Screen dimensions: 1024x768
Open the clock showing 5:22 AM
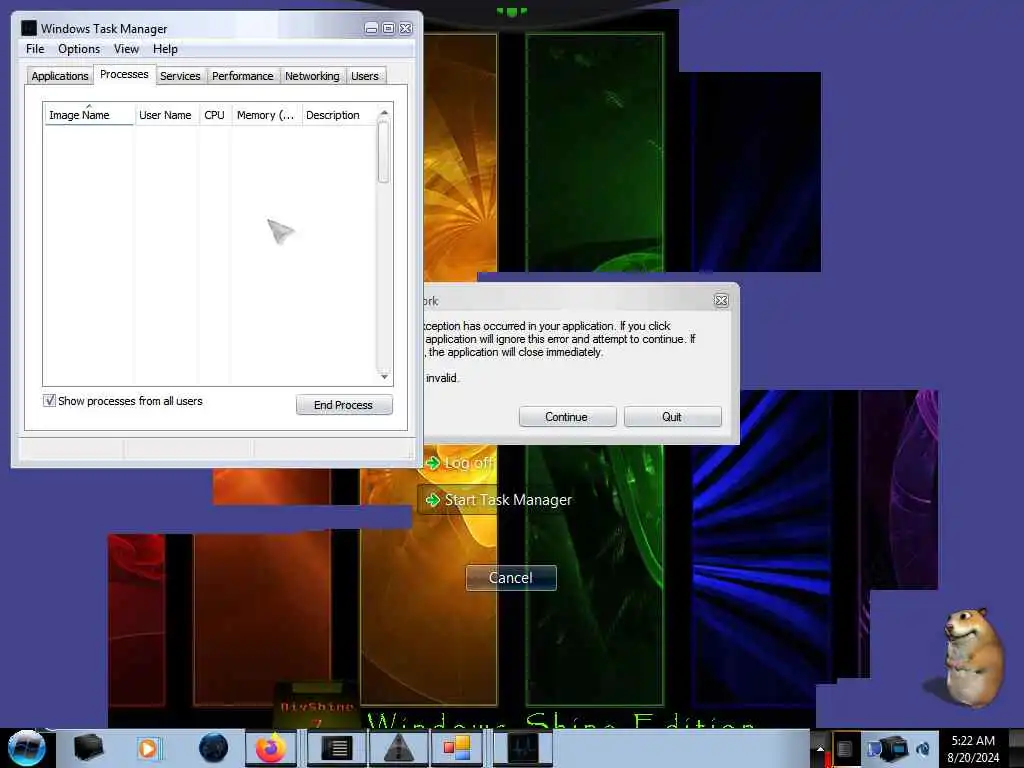coord(973,741)
